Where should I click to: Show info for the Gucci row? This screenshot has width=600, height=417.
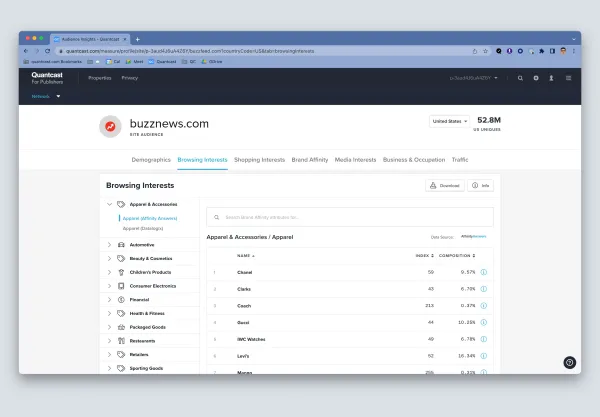484,323
